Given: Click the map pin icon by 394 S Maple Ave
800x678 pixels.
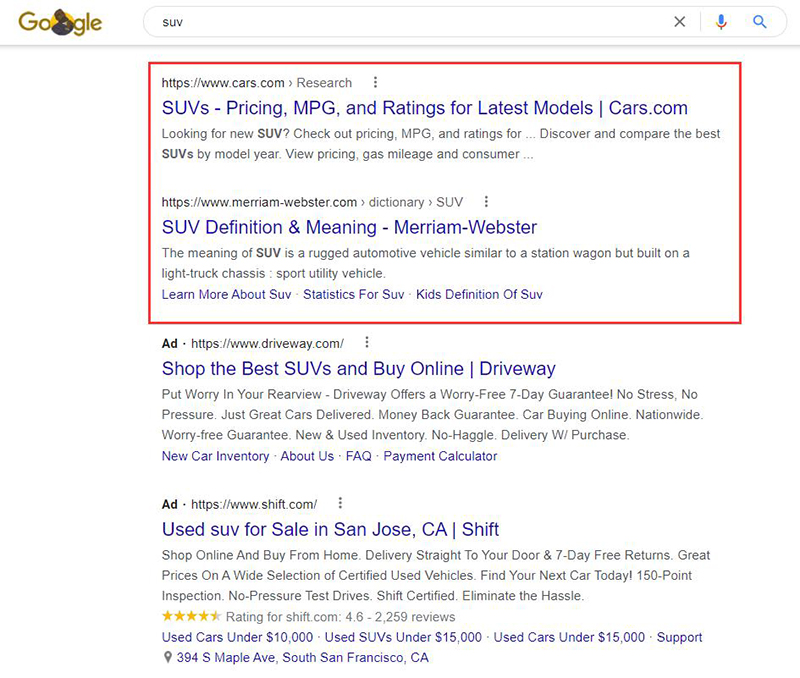Looking at the screenshot, I should click(x=167, y=657).
